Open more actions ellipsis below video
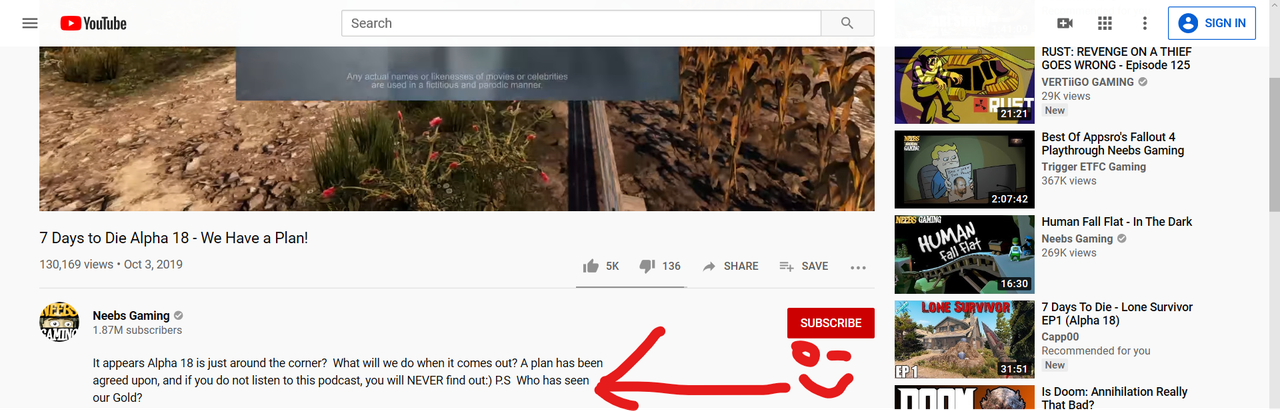Screen dimensions: 1280x411 (x=858, y=267)
